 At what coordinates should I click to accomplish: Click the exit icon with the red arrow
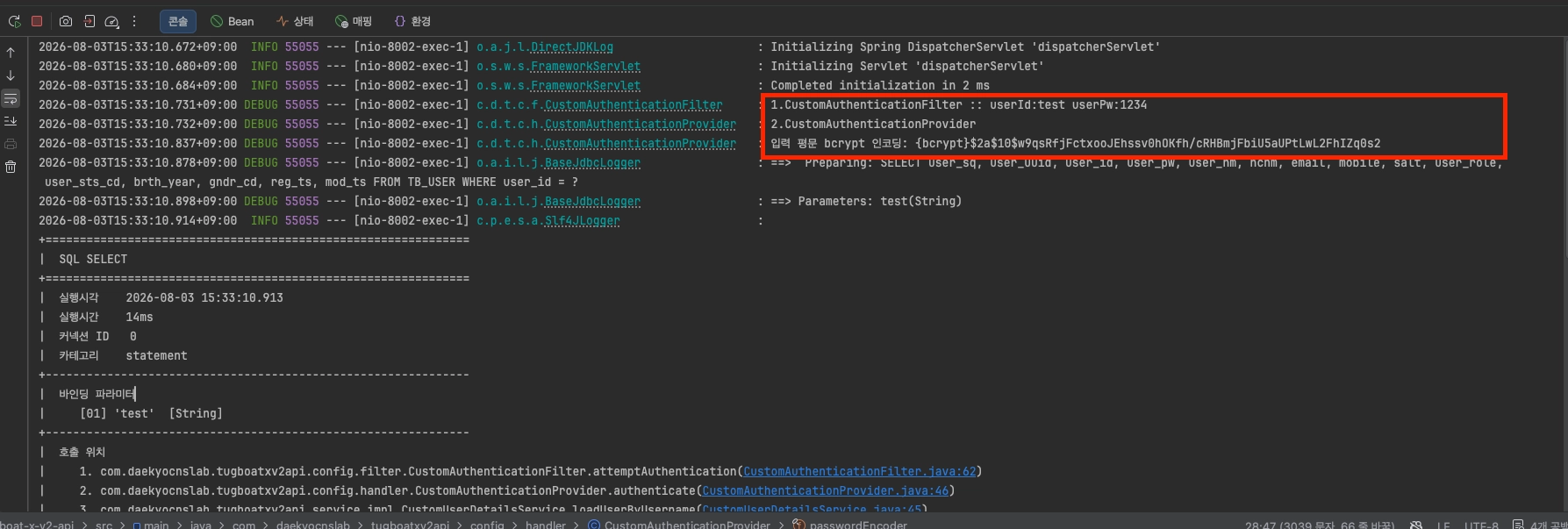pyautogui.click(x=89, y=21)
